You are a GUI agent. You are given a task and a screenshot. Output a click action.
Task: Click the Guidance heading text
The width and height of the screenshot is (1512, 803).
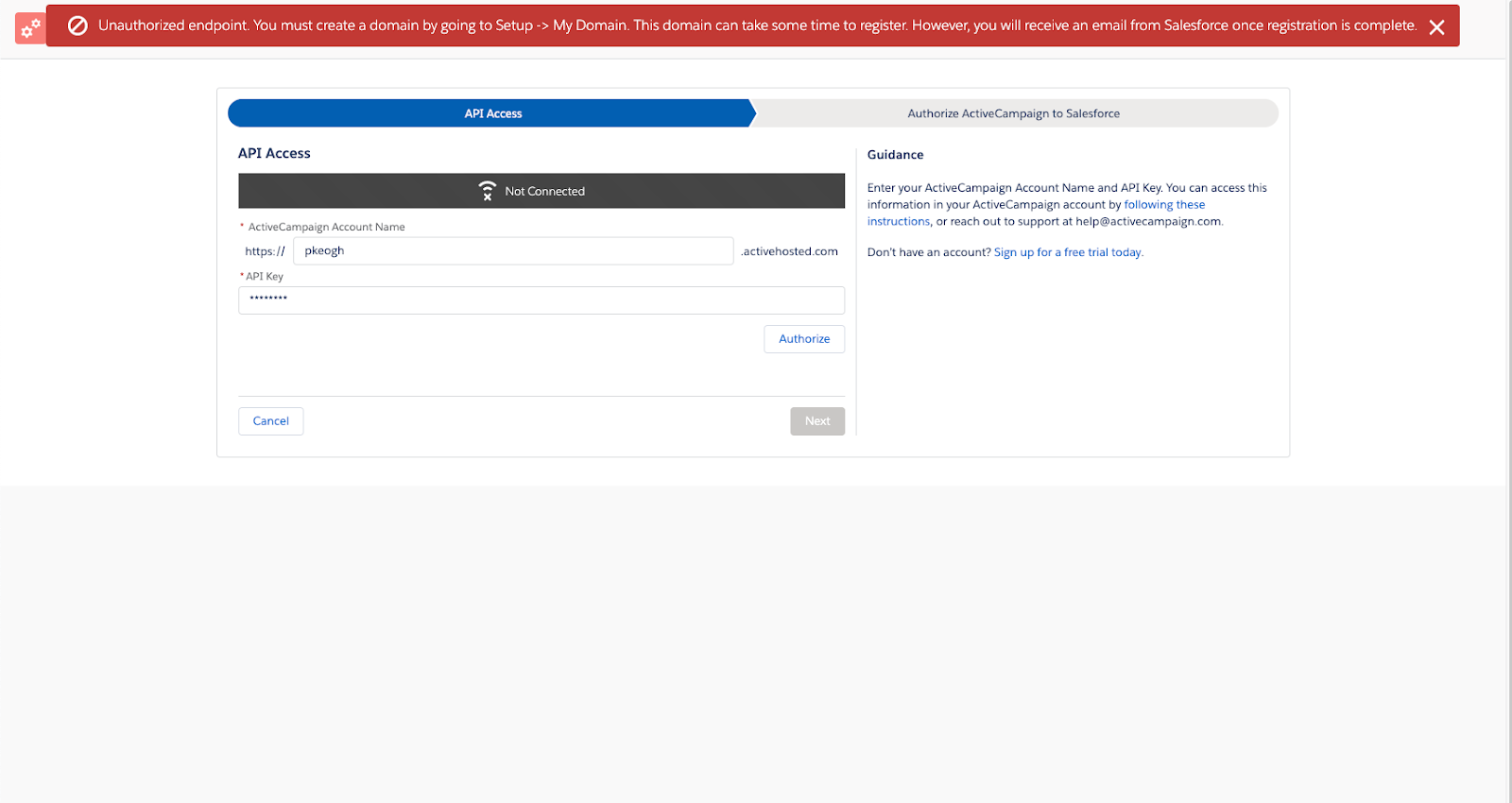coord(895,155)
